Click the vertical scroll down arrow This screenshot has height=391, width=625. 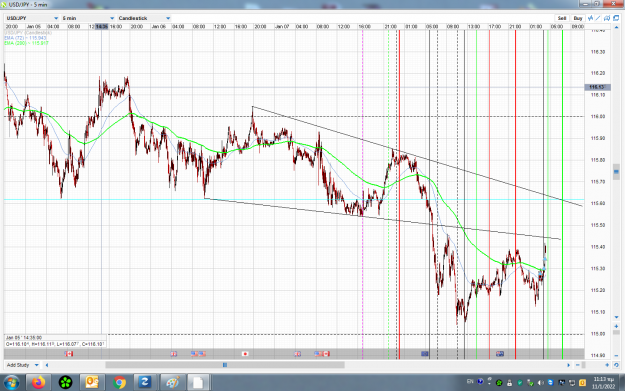616,317
